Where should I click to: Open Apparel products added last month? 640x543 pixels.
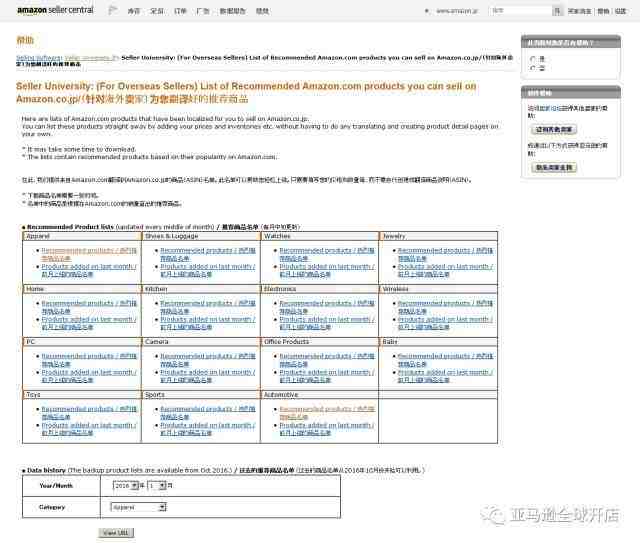89,270
